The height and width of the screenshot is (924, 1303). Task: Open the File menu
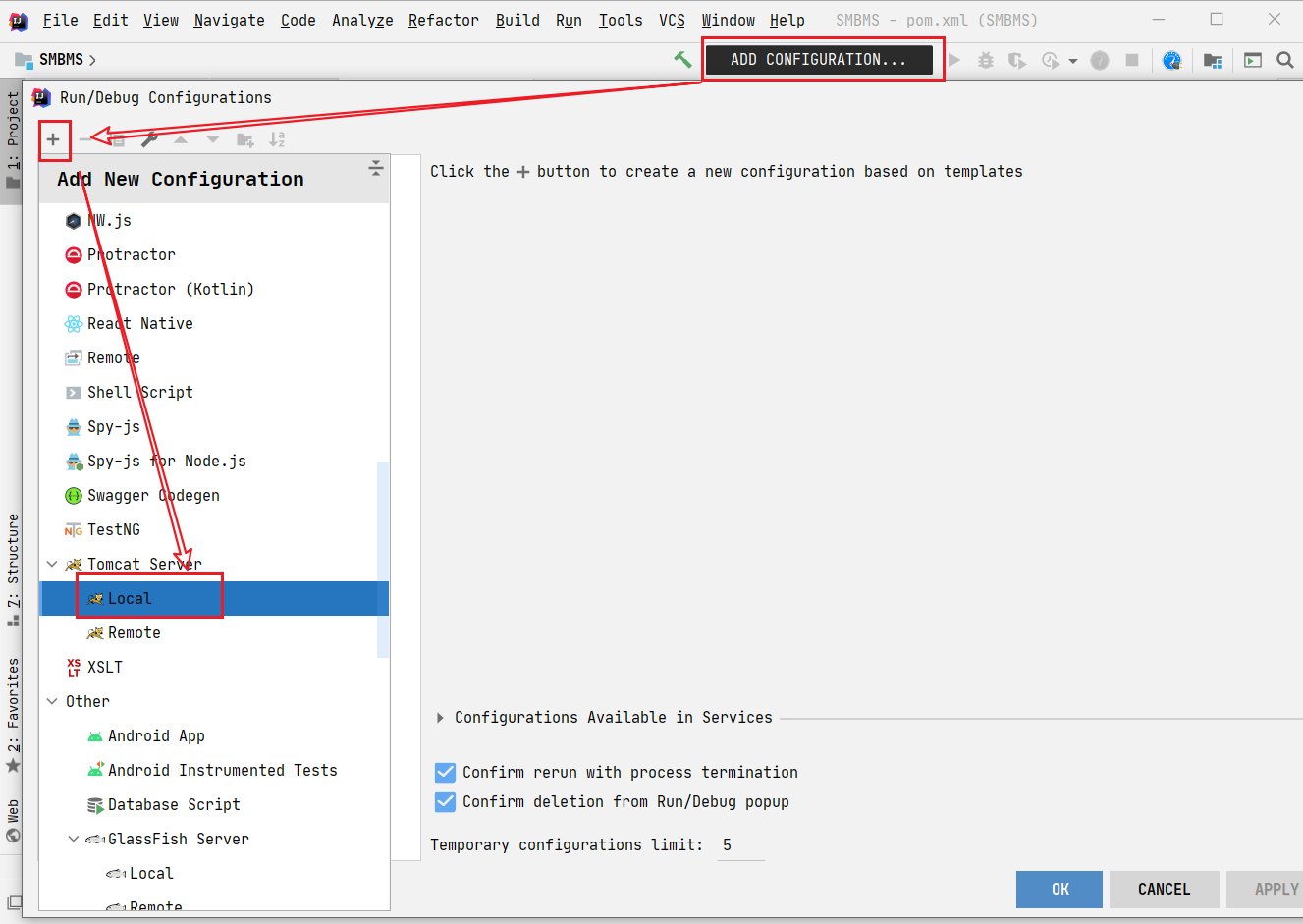tap(60, 20)
